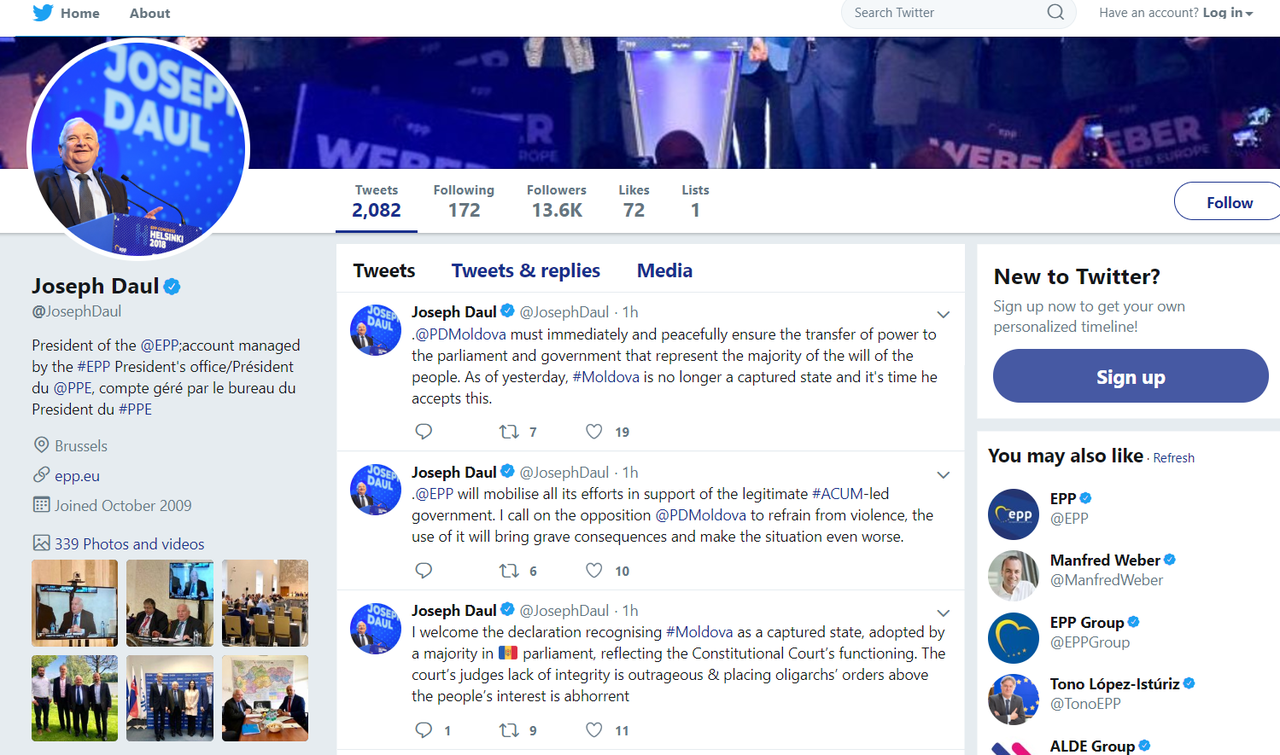The width and height of the screenshot is (1280, 755).
Task: Open the epp.eu website link
Action: coord(77,476)
